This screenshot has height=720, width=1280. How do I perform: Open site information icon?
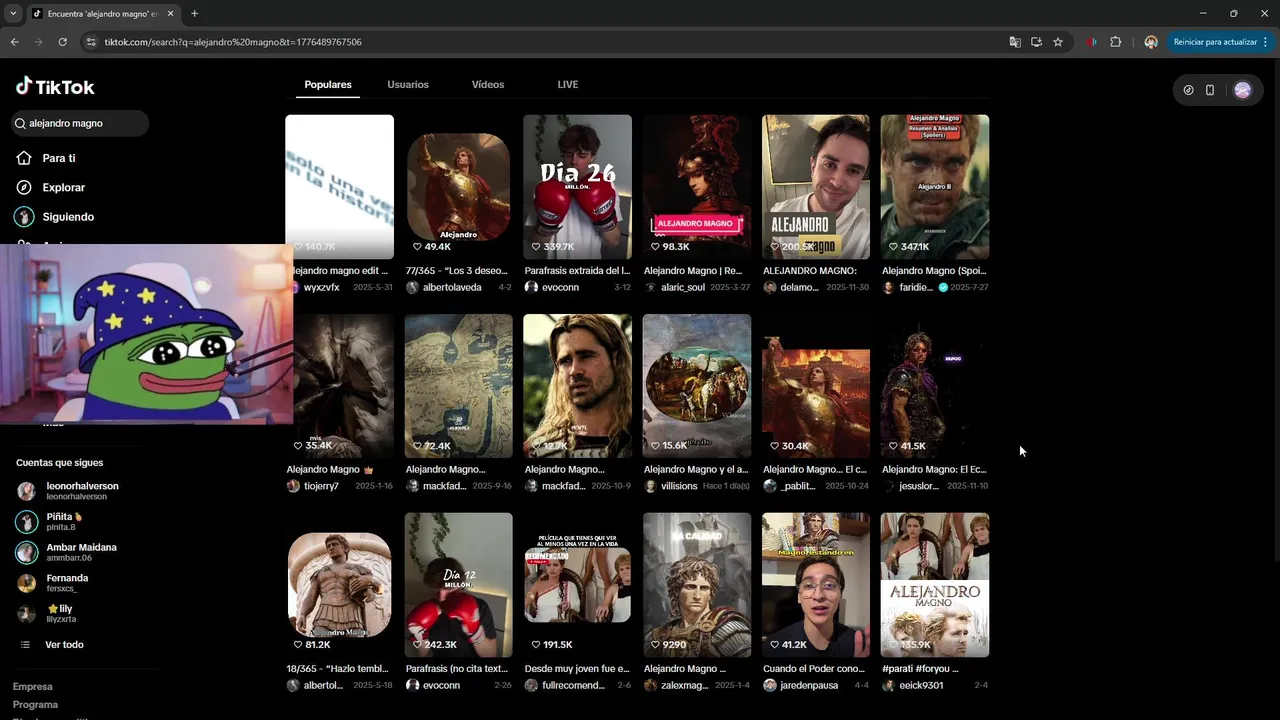[x=91, y=42]
